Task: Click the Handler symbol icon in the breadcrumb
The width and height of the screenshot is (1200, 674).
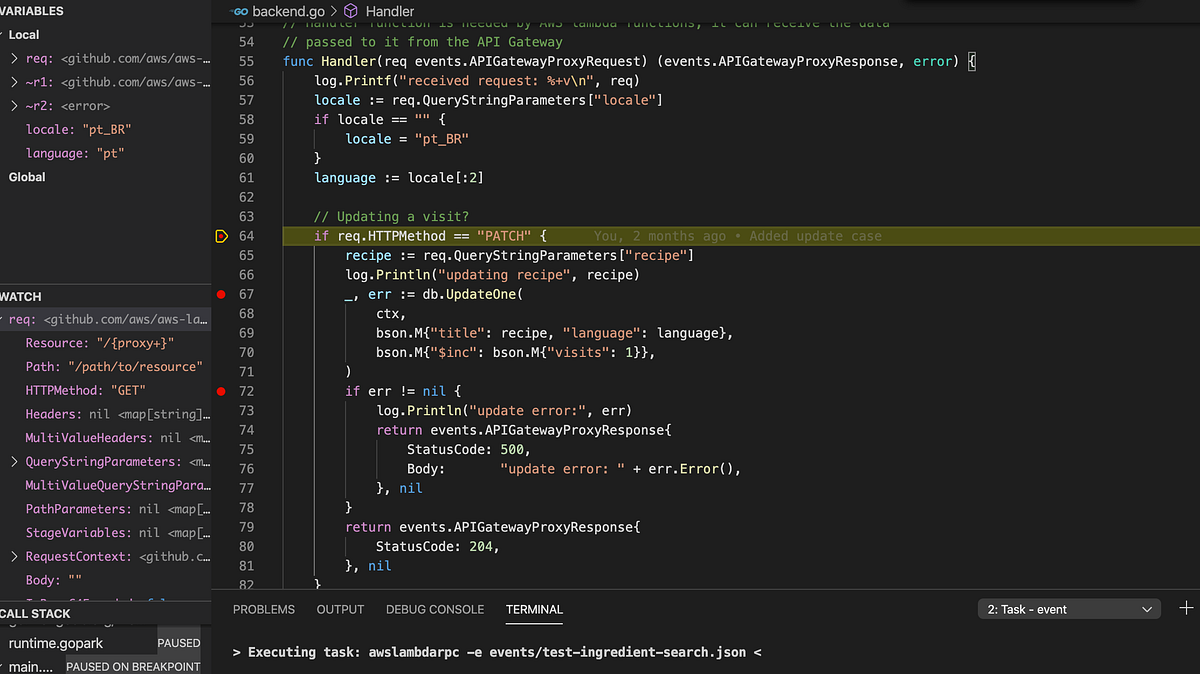Action: pyautogui.click(x=350, y=11)
